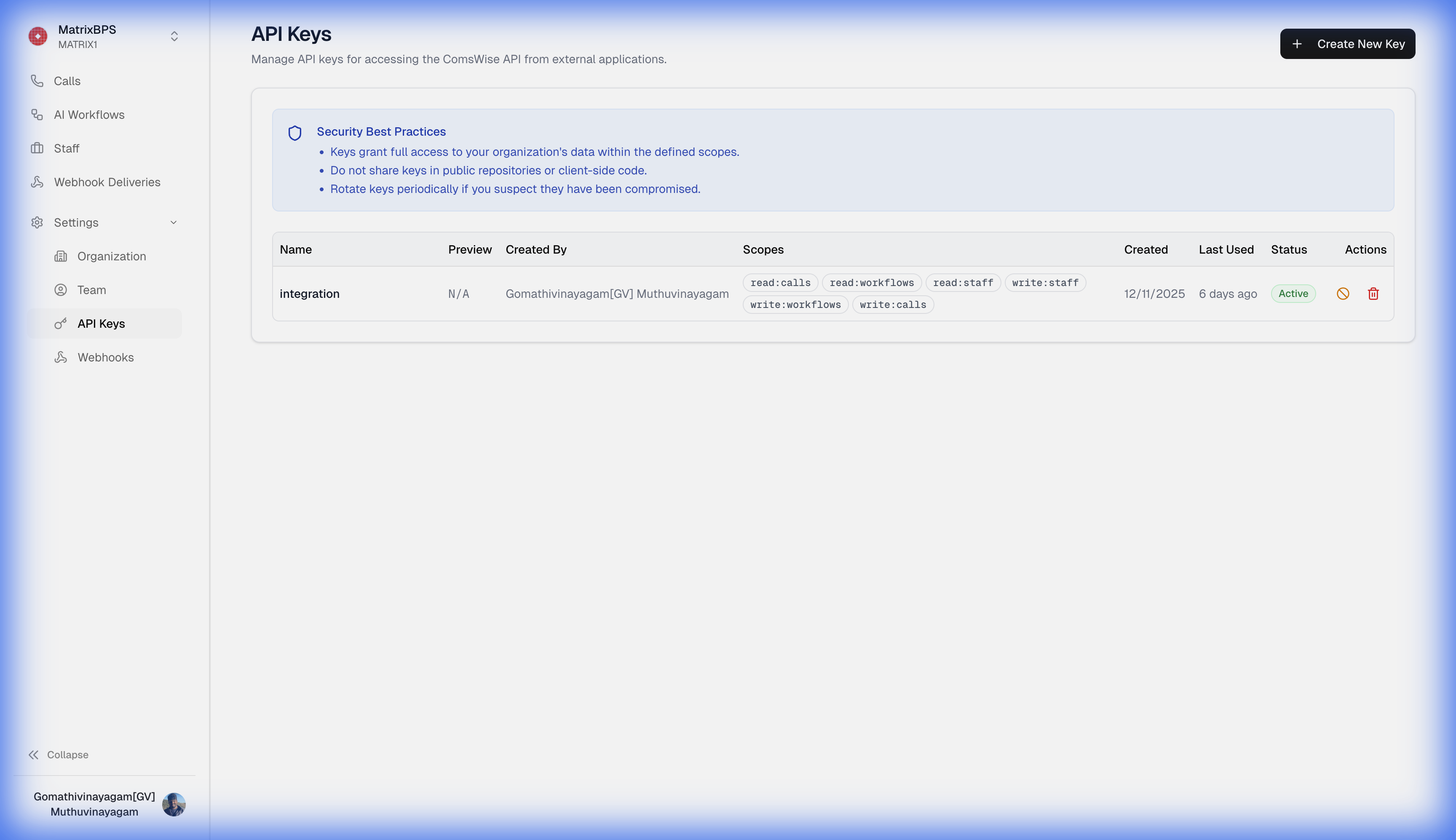Collapse the Settings section using its chevron
Image resolution: width=1456 pixels, height=840 pixels.
(x=174, y=222)
